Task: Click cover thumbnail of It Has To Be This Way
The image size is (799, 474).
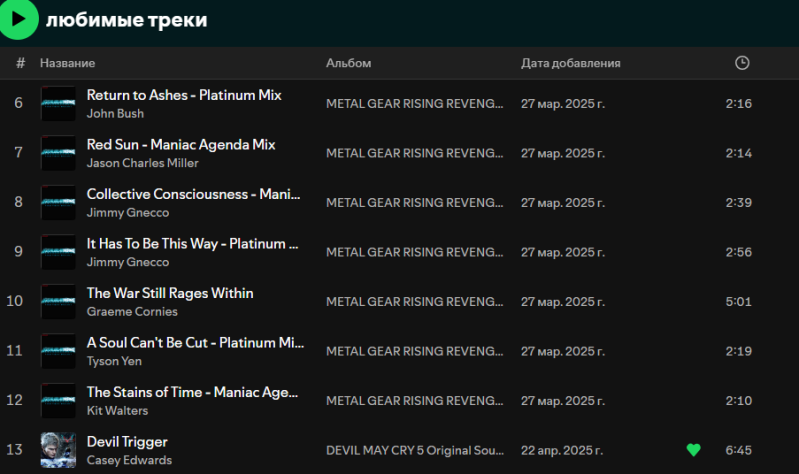Action: pos(58,252)
